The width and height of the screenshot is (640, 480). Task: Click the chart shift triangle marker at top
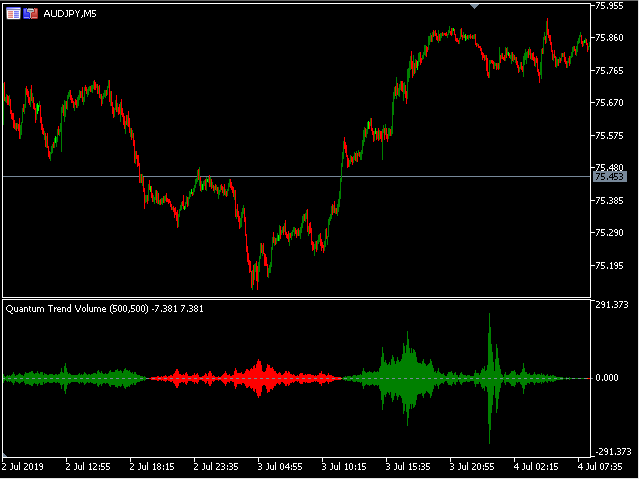[x=474, y=6]
